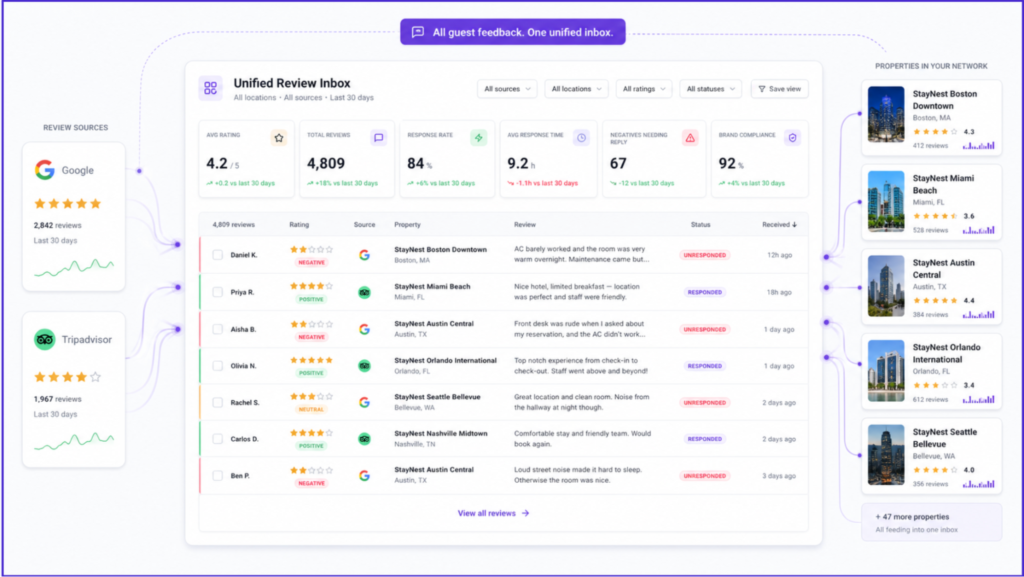Click the chat icon on Total Reviews card

click(379, 138)
